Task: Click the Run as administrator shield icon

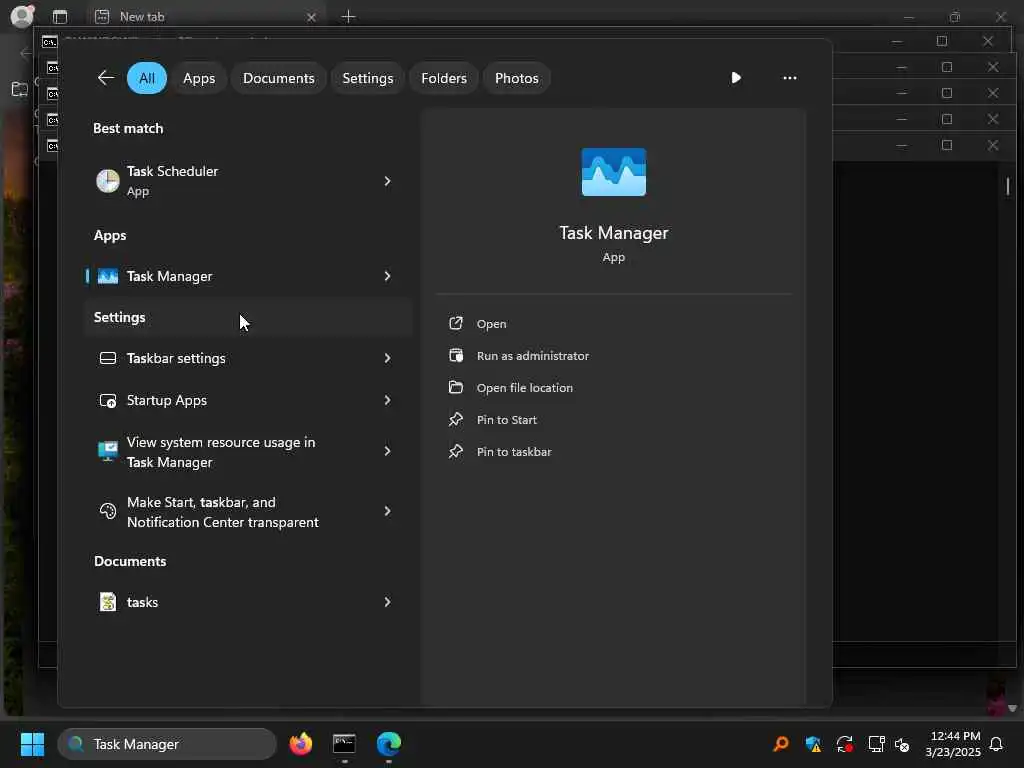Action: point(456,355)
